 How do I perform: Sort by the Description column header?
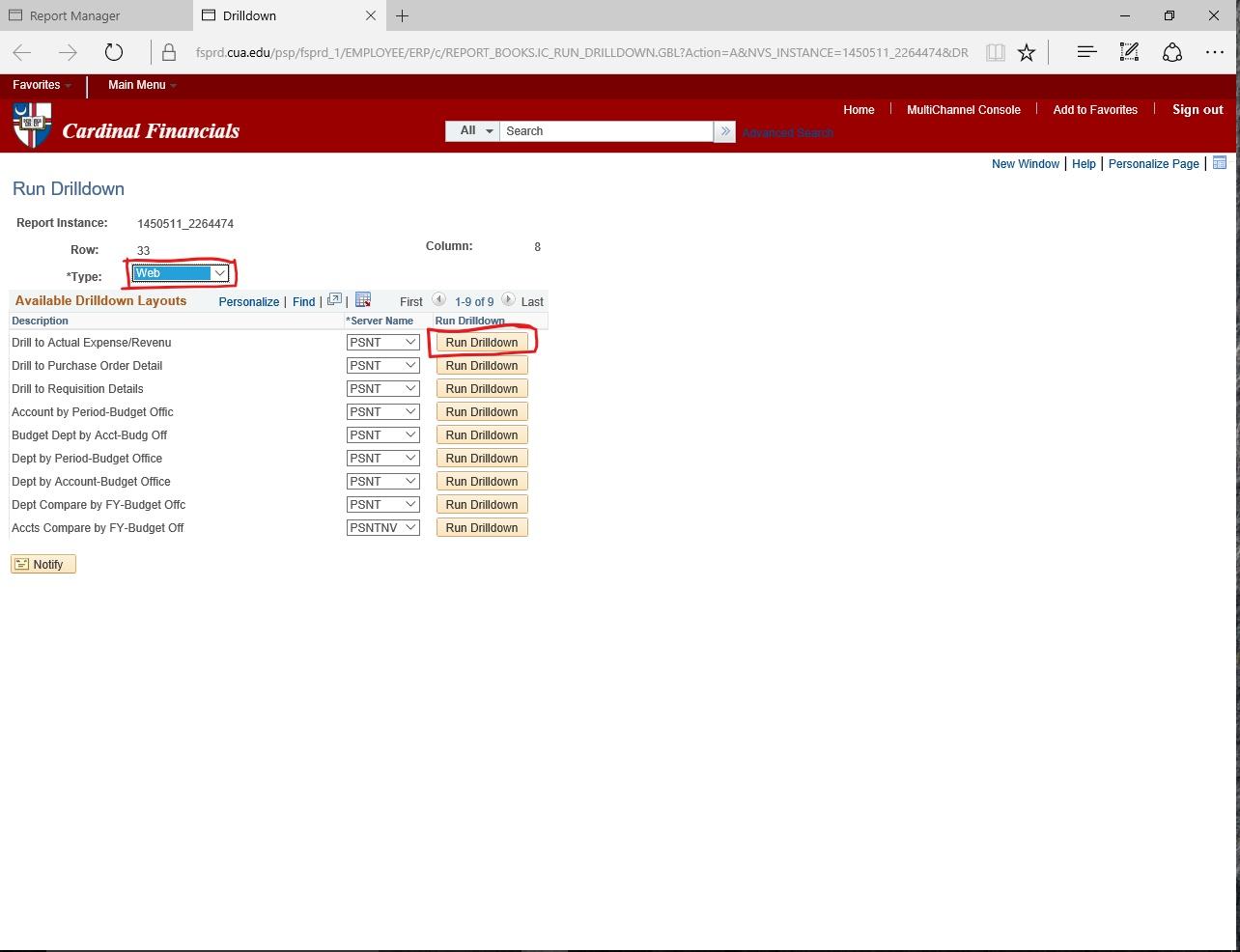click(40, 321)
